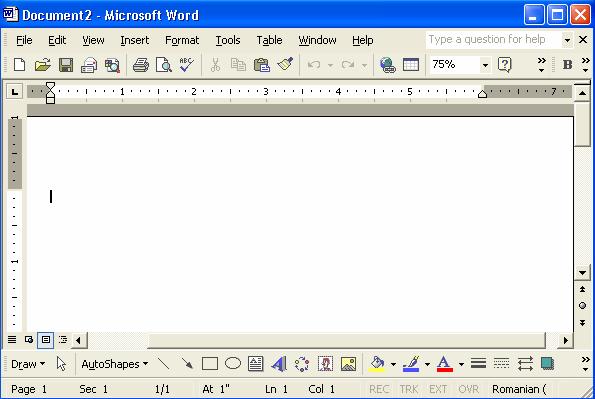The image size is (595, 399).
Task: Open the Table menu
Action: [269, 40]
